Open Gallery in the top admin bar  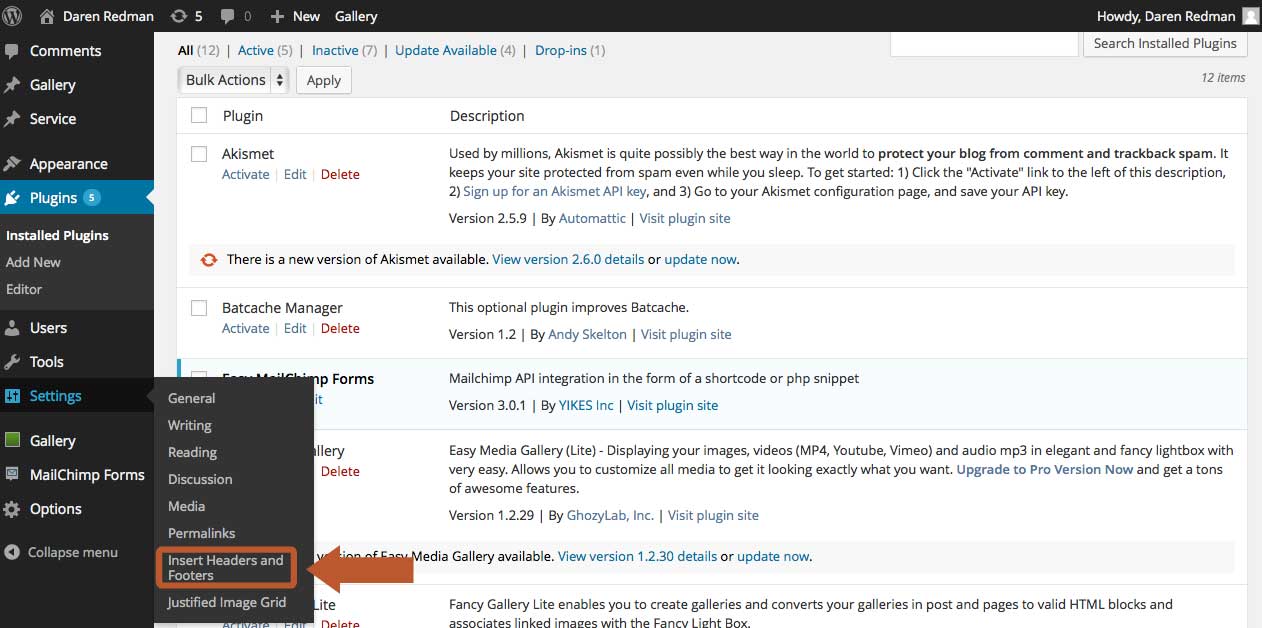(x=356, y=16)
